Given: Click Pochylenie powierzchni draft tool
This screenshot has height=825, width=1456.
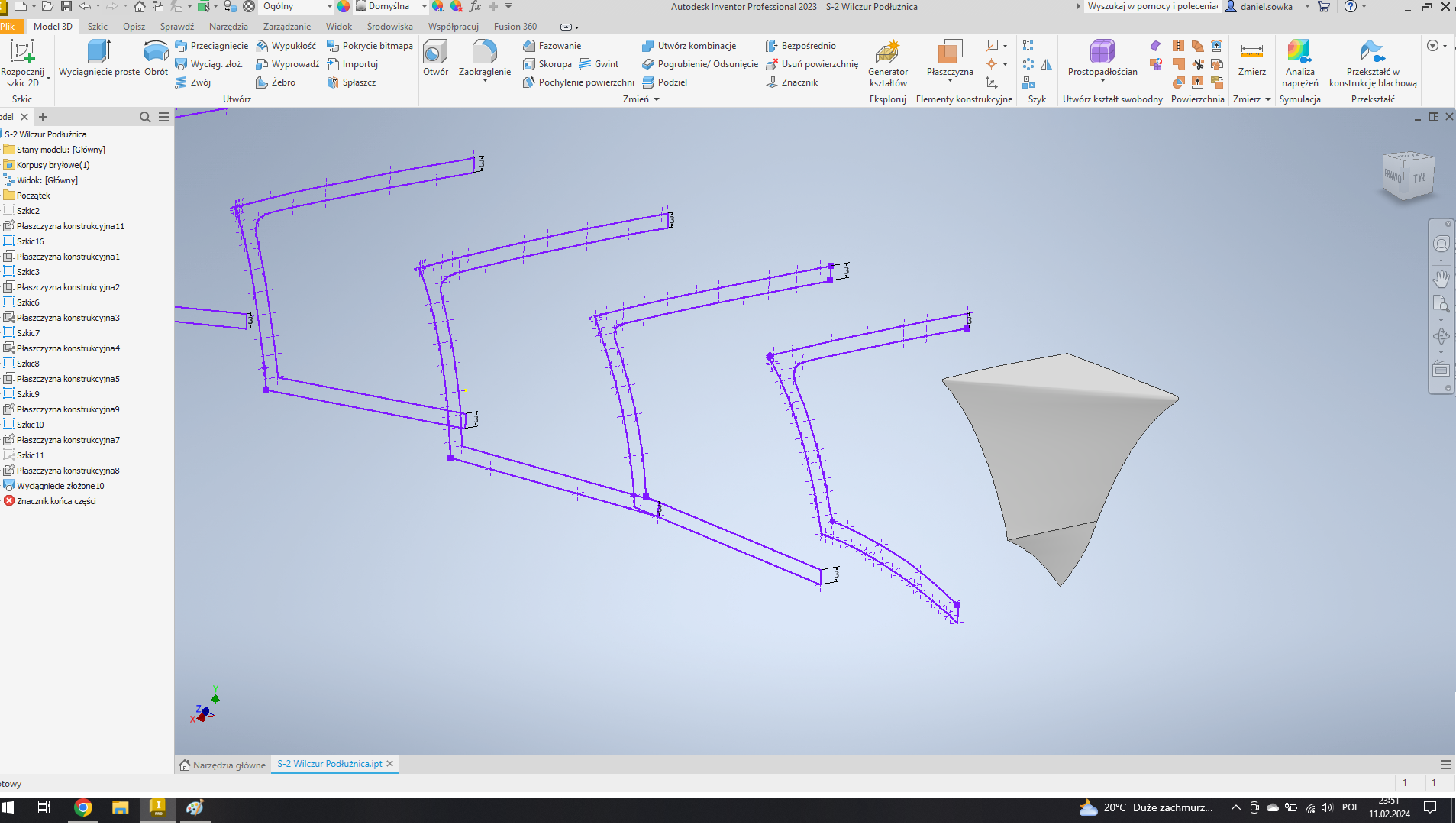Looking at the screenshot, I should (579, 82).
